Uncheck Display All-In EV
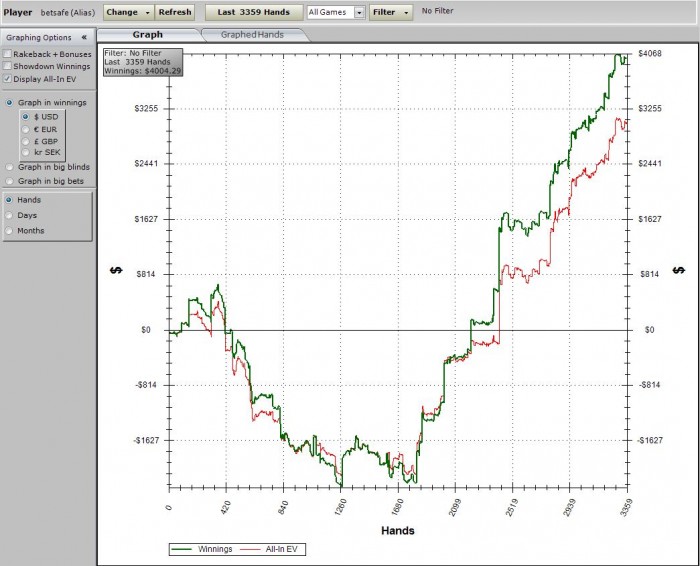 pyautogui.click(x=7, y=79)
